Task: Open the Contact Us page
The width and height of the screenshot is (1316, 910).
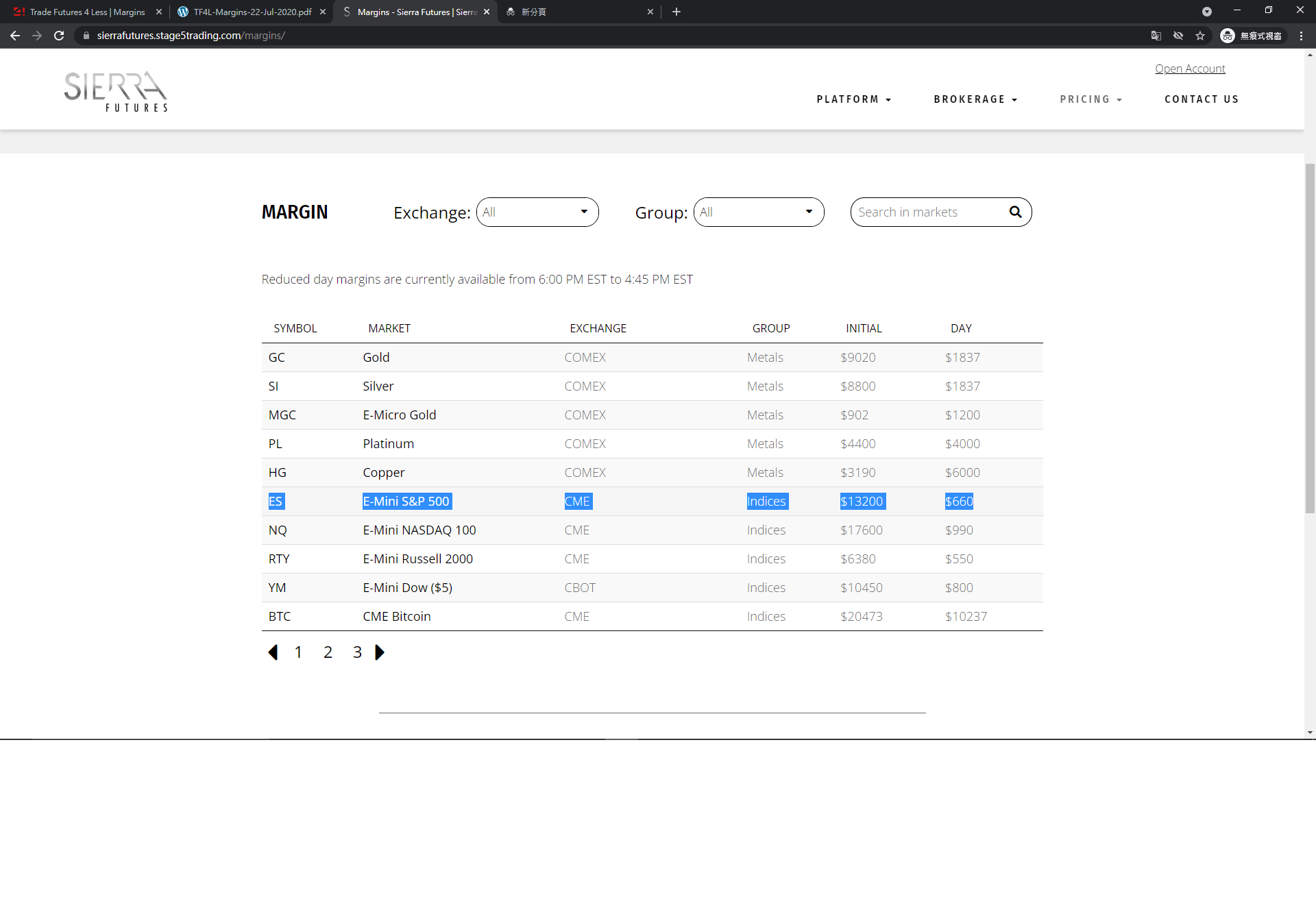Action: click(1202, 99)
